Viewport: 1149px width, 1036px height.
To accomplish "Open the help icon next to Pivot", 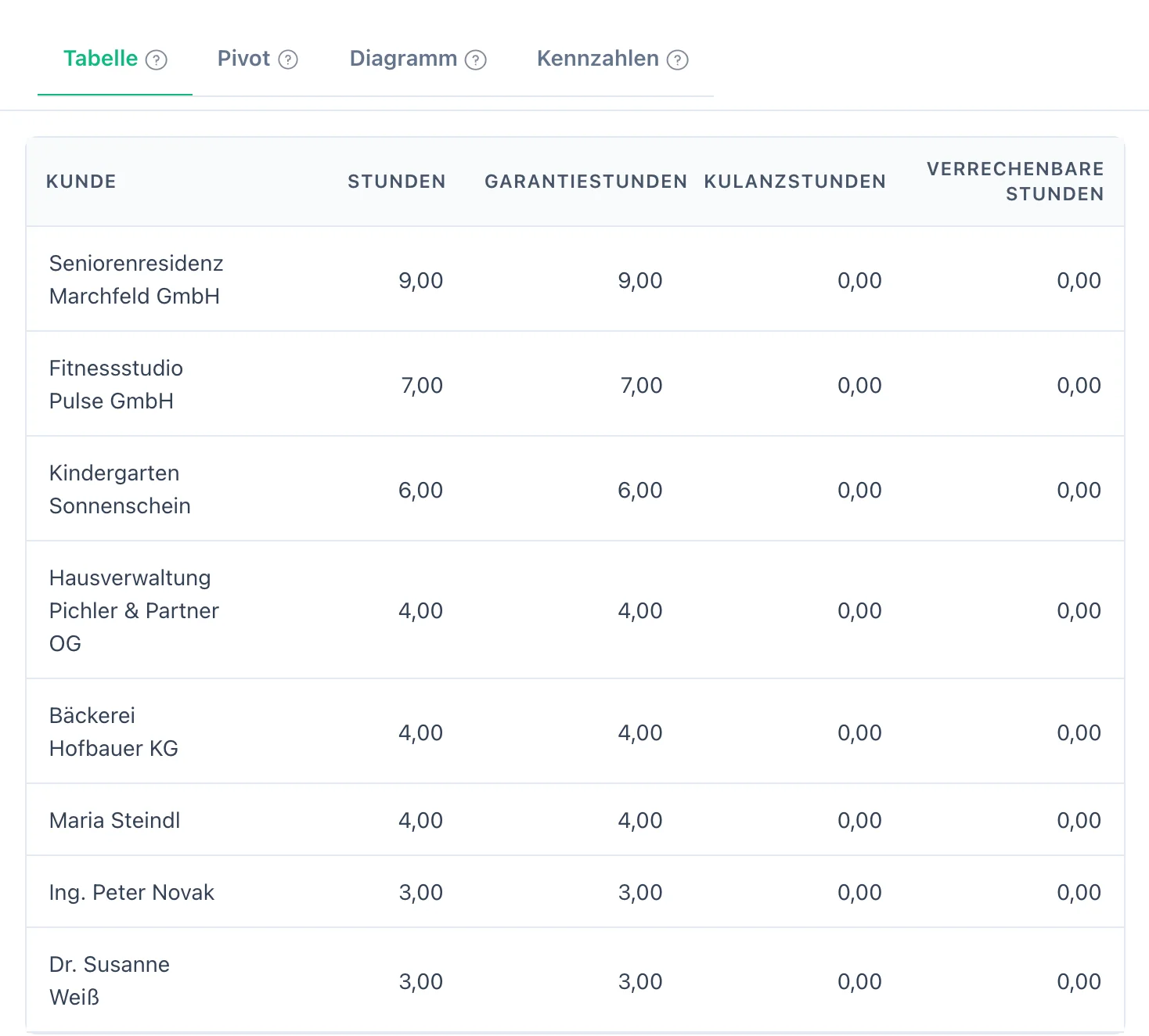I will (x=288, y=59).
